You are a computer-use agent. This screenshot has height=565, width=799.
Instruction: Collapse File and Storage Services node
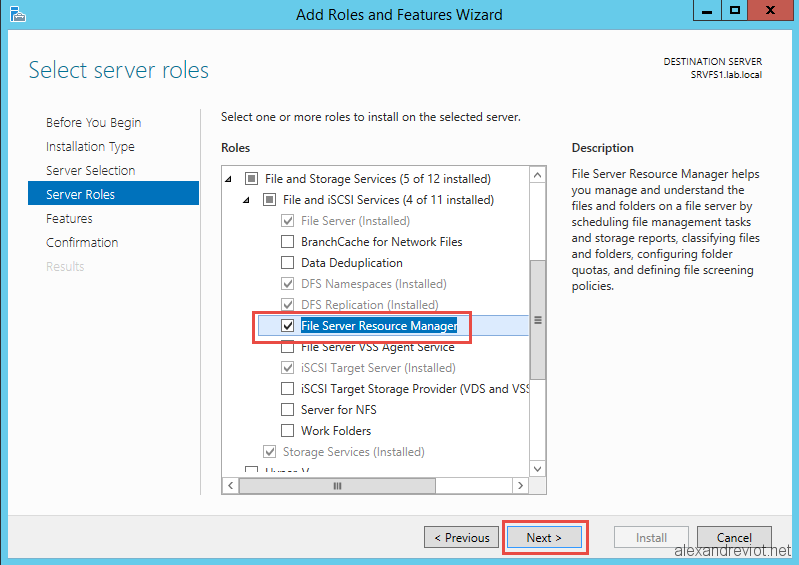tap(228, 179)
